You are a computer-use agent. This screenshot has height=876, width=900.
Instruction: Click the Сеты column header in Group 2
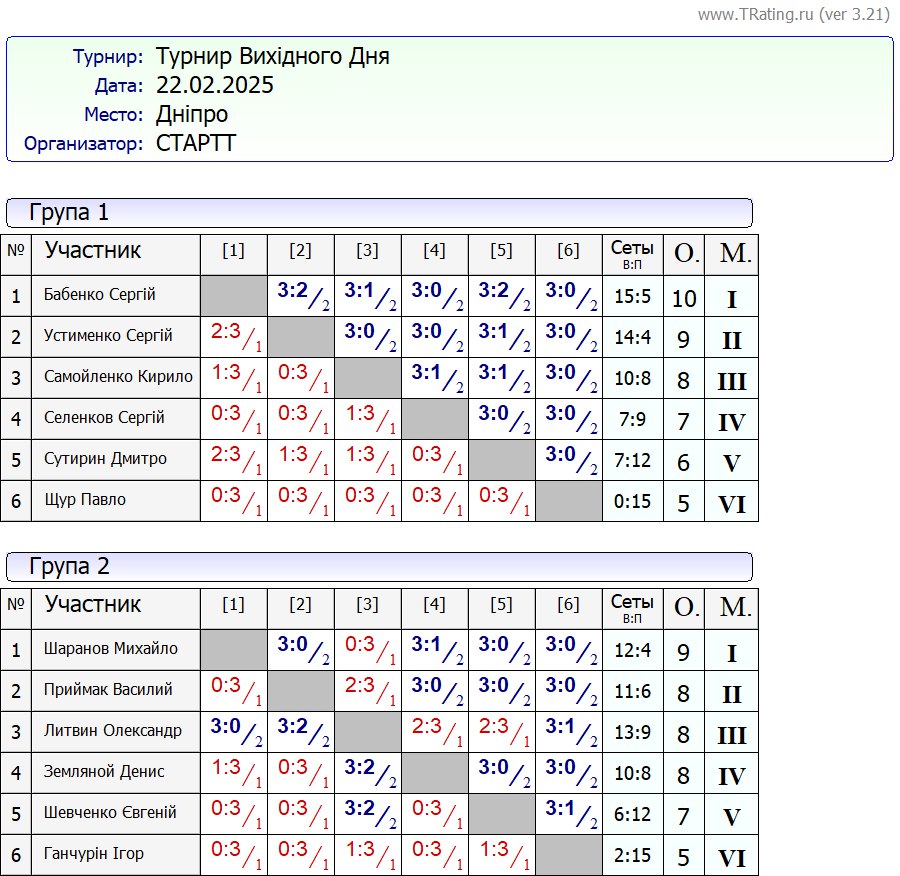632,606
